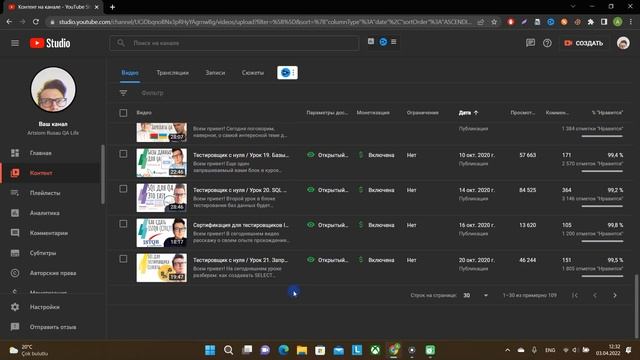Click Отправить отзыв in the sidebar
Viewport: 640px width, 360px height.
(x=53, y=327)
